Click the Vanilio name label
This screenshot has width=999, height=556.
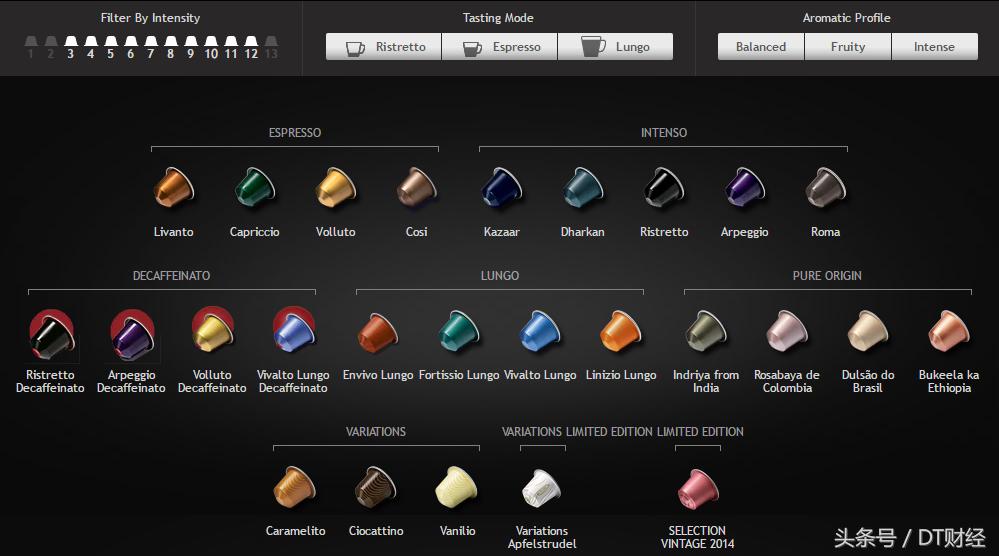[x=457, y=531]
